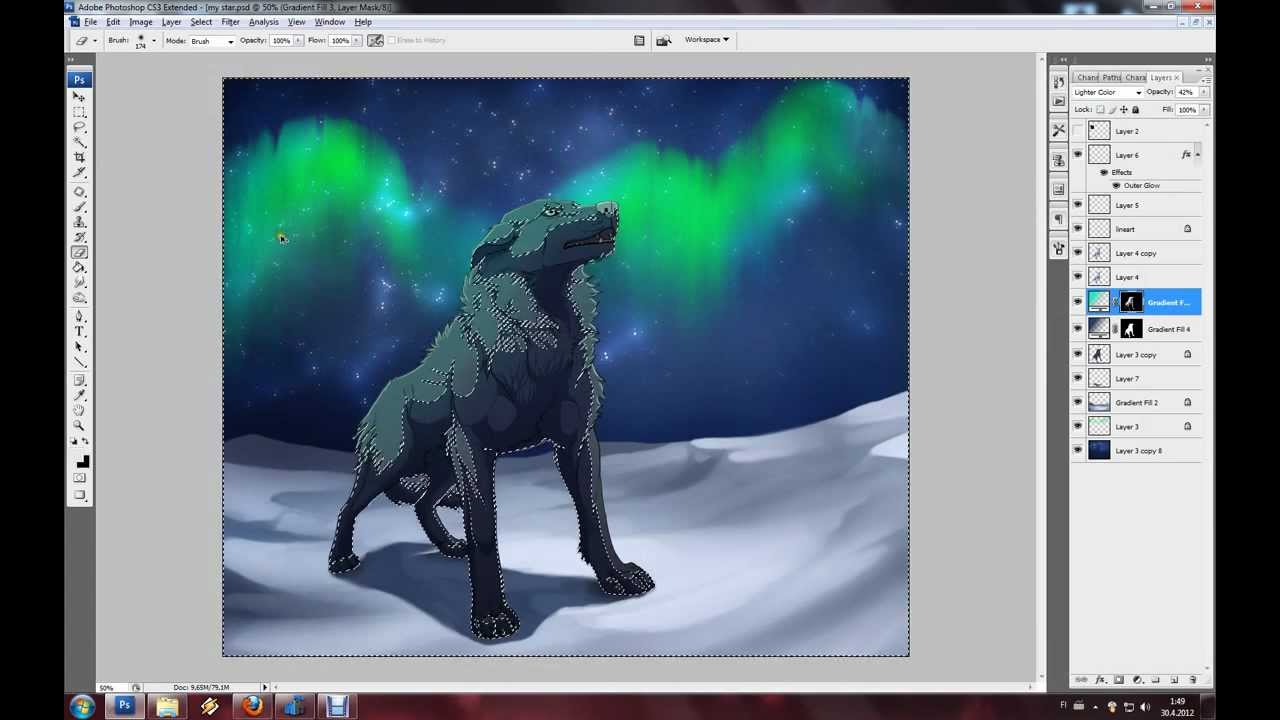The width and height of the screenshot is (1280, 720).
Task: Select the Paint Bucket tool
Action: (79, 267)
